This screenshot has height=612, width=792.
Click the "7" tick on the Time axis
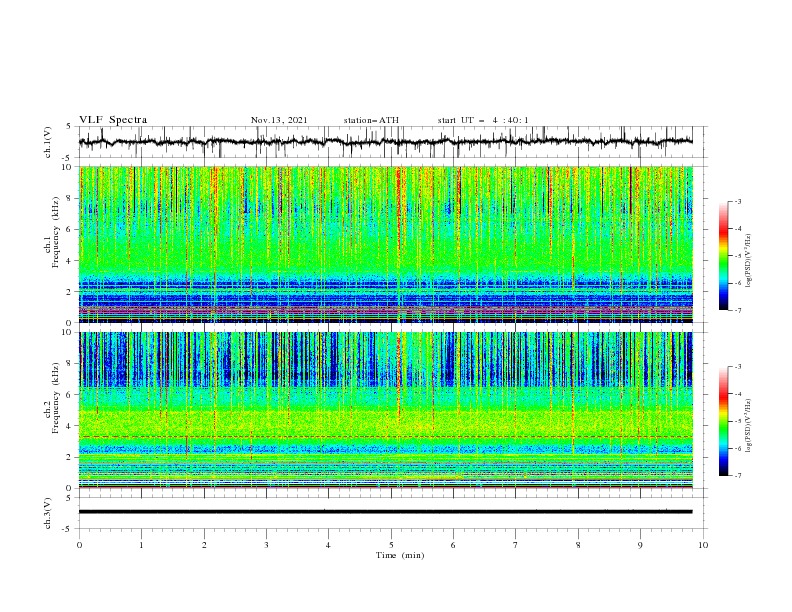click(516, 545)
